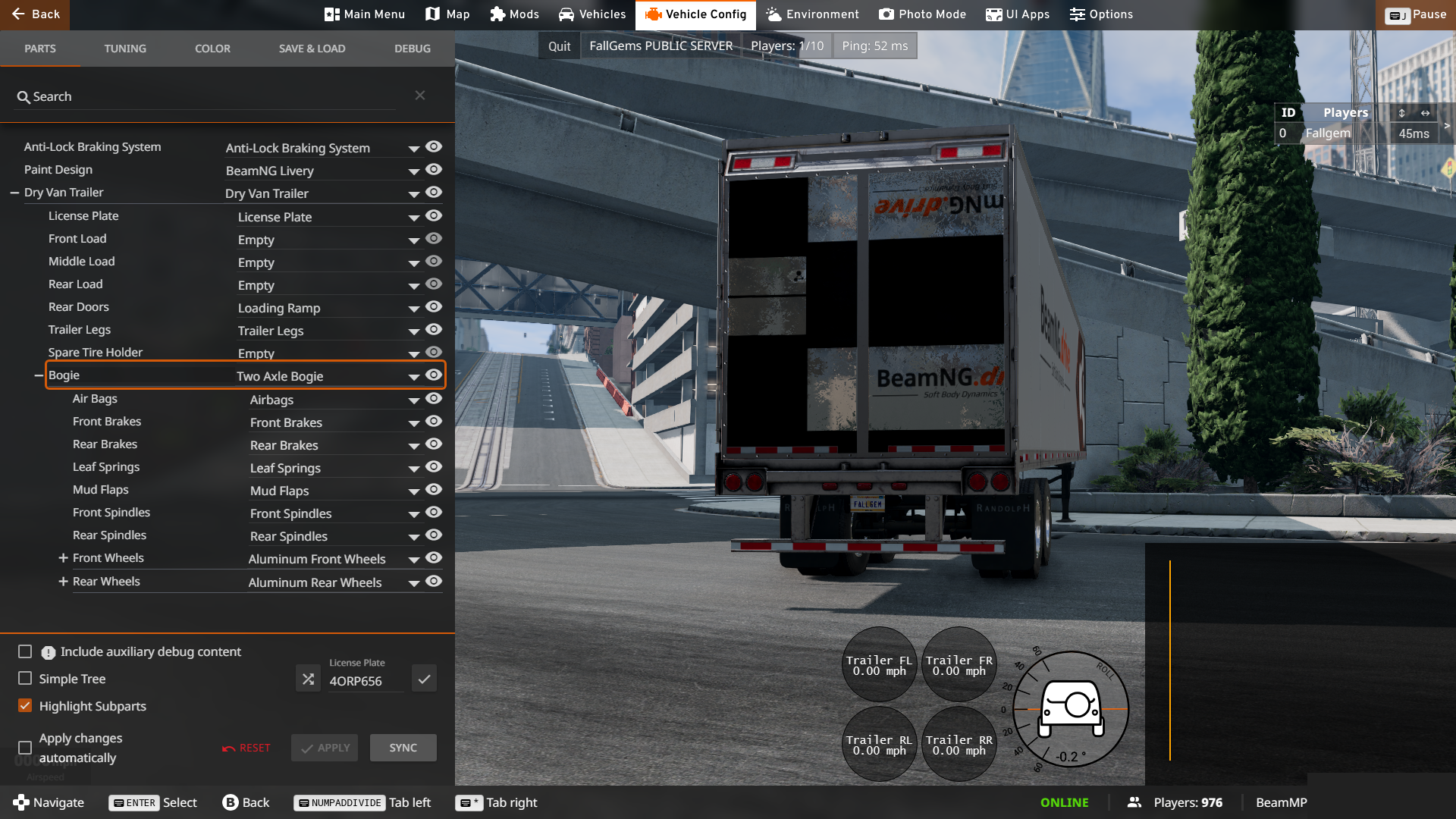Toggle visibility of Rear Wheels part
The height and width of the screenshot is (819, 1456).
434,581
